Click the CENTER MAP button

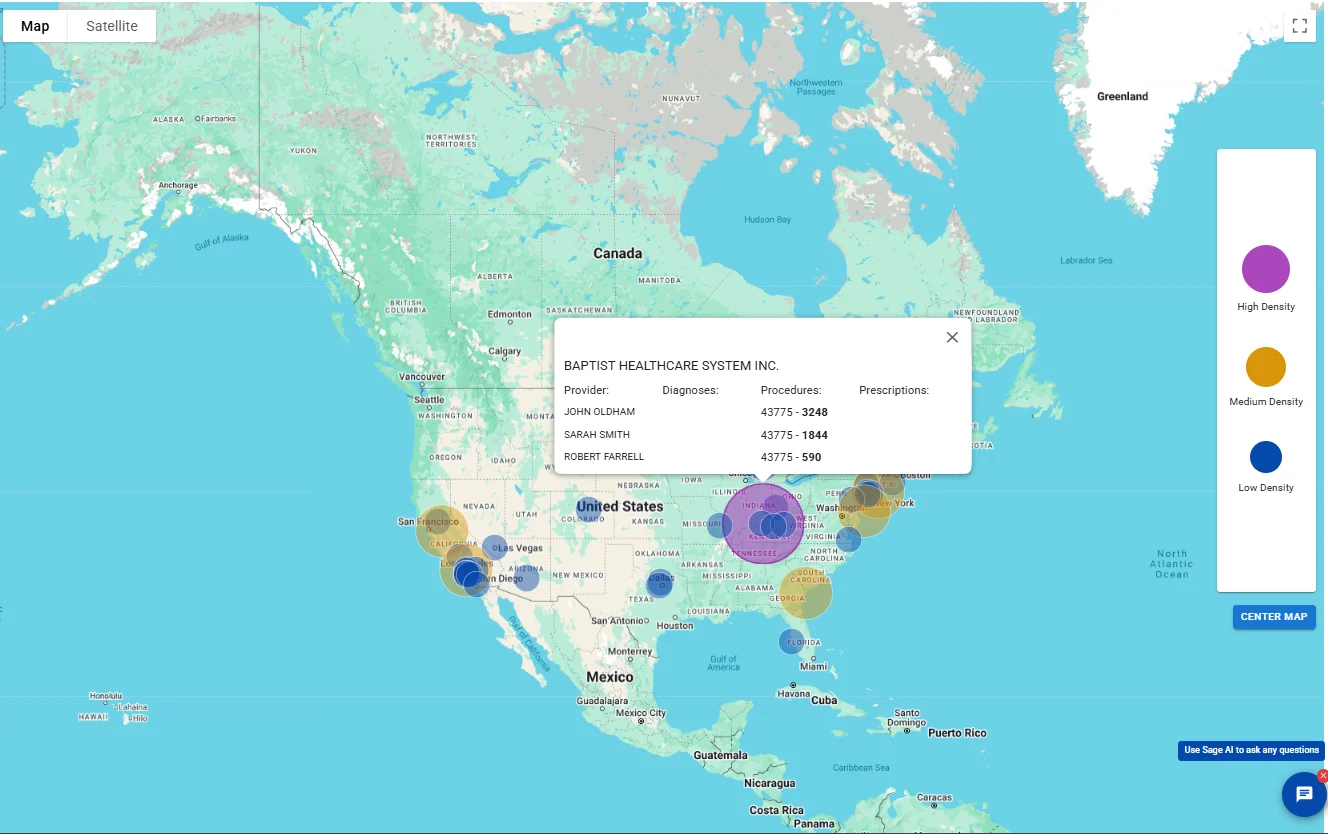tap(1274, 617)
